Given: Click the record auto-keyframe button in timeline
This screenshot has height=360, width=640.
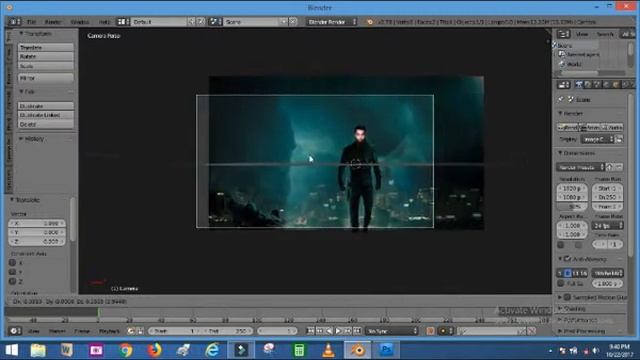Looking at the screenshot, I should click(x=430, y=331).
